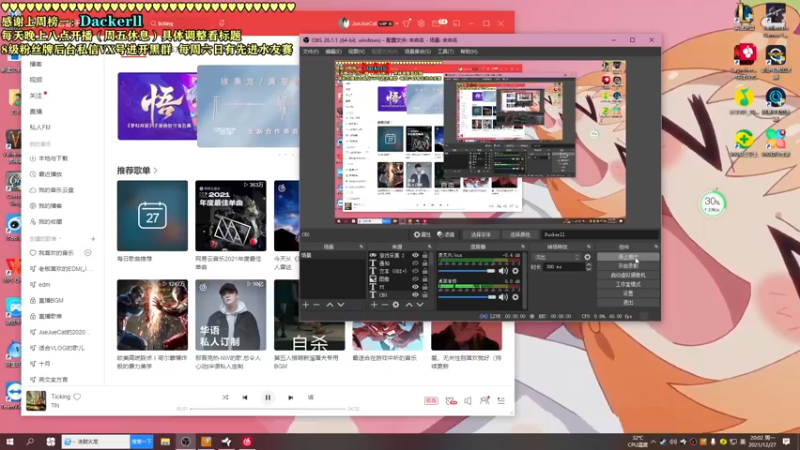Open 场景集合(S) menu in OBS

tap(417, 52)
